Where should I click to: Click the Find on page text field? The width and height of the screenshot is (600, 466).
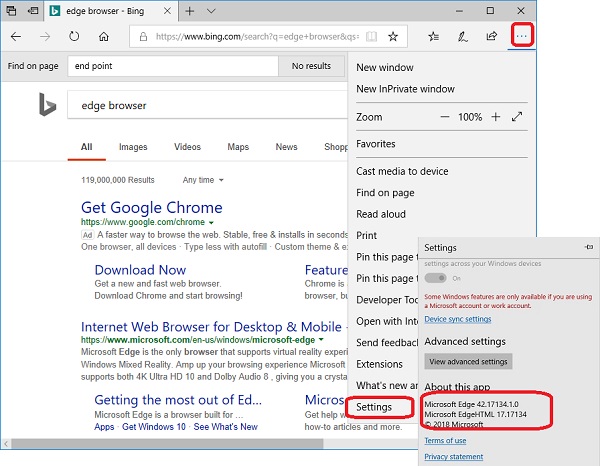pos(173,66)
